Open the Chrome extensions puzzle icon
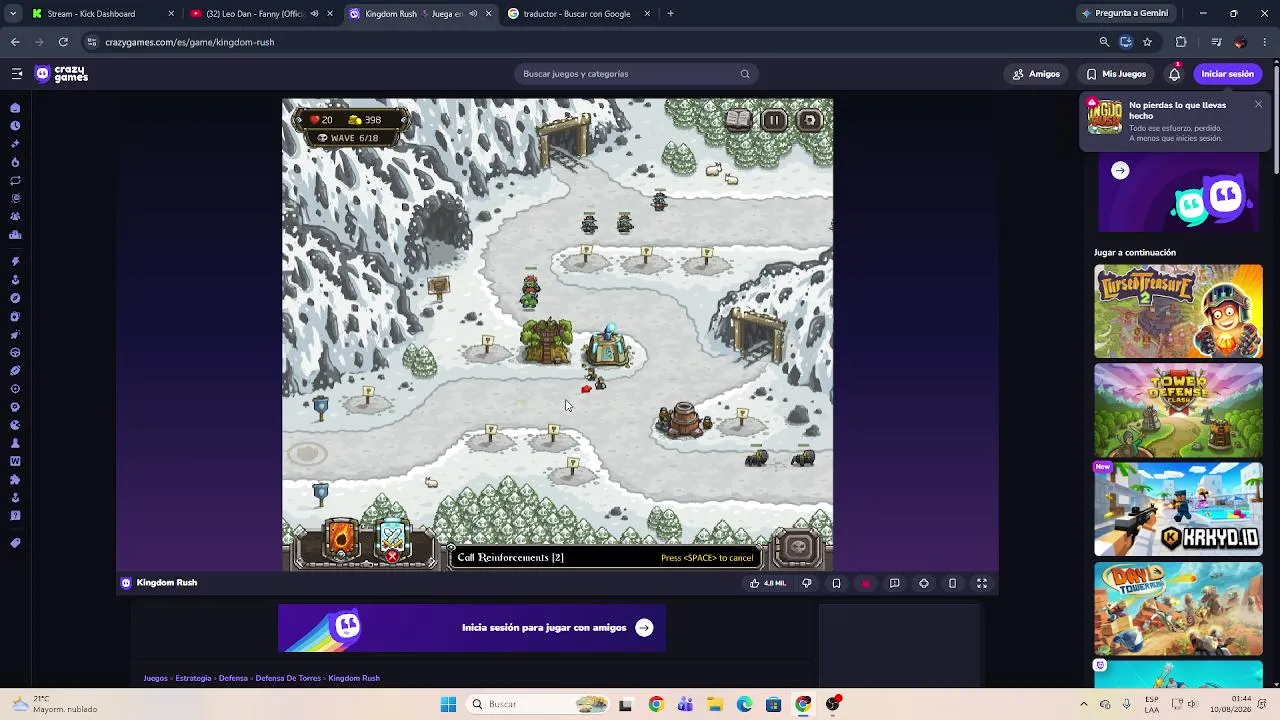1280x720 pixels. click(x=1181, y=42)
